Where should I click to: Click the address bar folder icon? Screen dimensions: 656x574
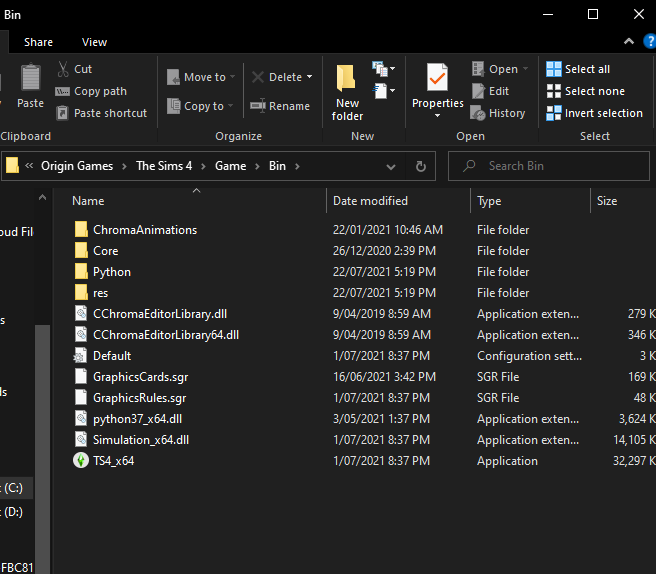coord(12,166)
